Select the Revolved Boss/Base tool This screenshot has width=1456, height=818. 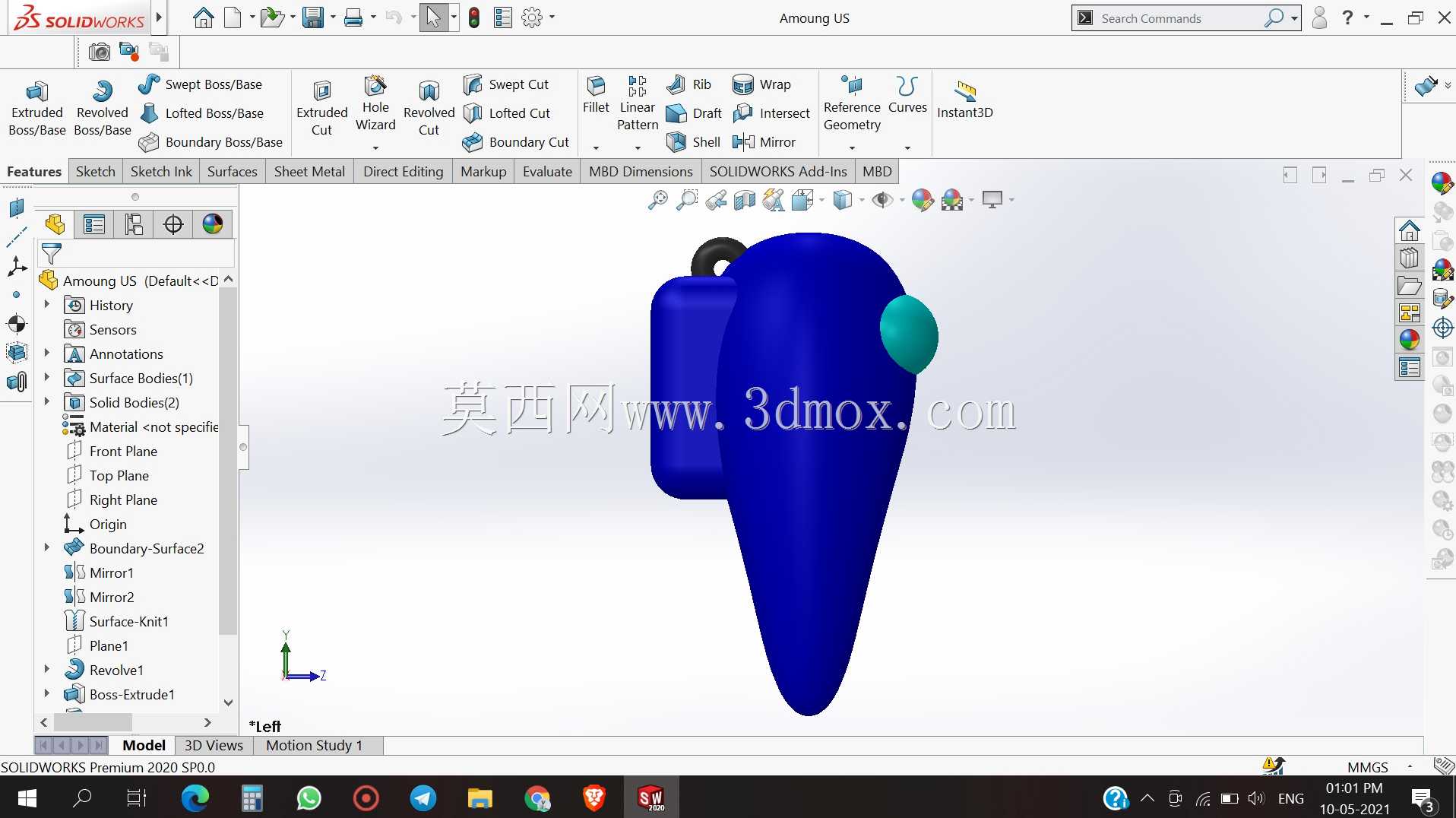(103, 109)
